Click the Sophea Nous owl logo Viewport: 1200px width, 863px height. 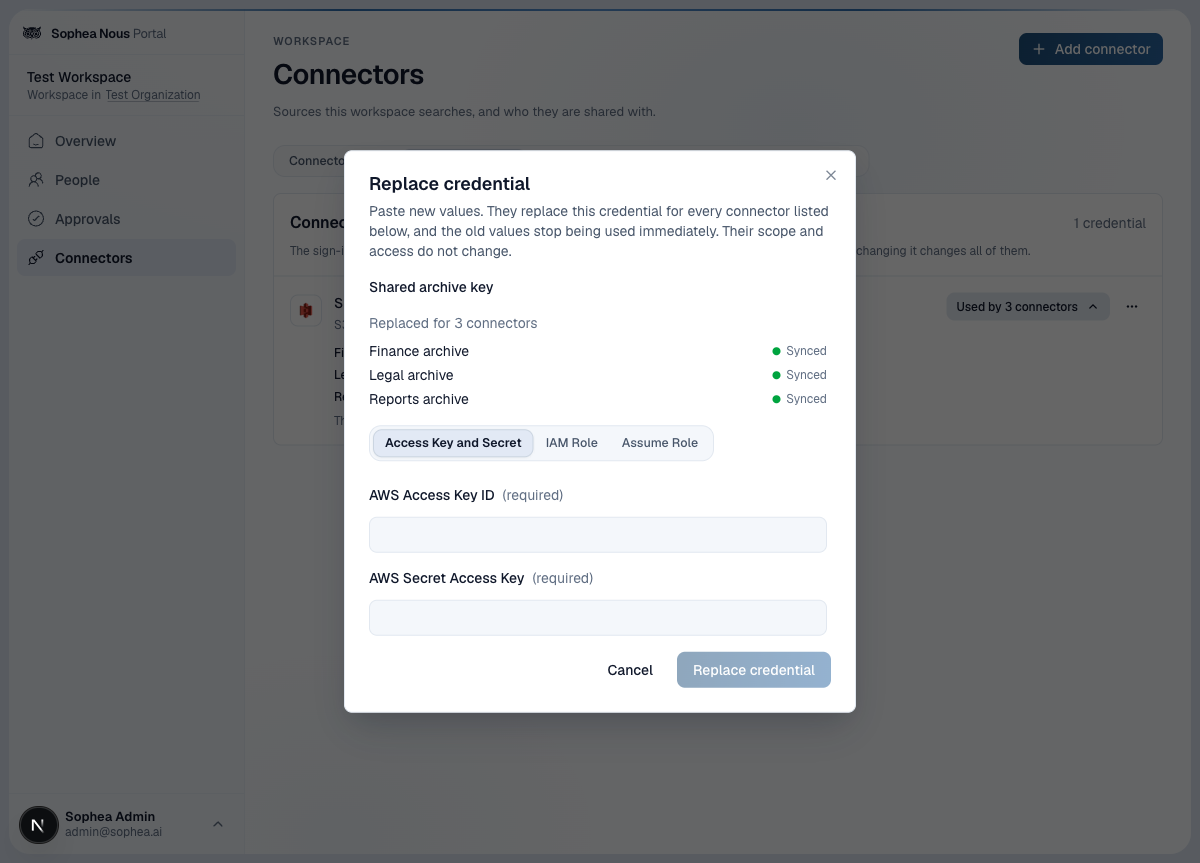pos(33,33)
